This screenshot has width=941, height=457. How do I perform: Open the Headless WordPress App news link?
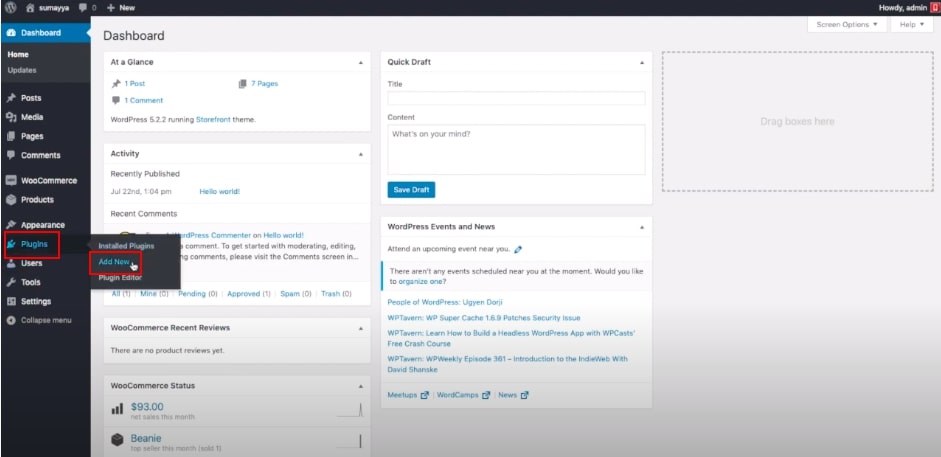pyautogui.click(x=511, y=338)
